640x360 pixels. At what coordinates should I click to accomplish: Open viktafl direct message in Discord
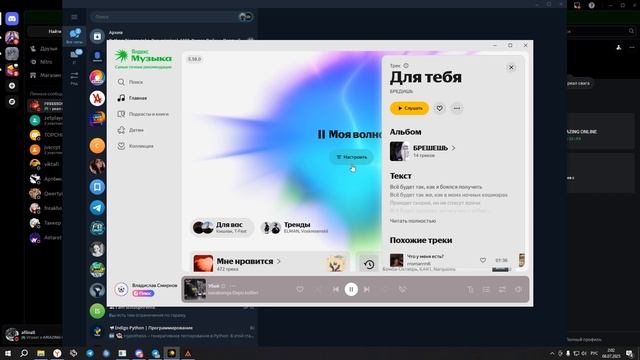(46, 164)
